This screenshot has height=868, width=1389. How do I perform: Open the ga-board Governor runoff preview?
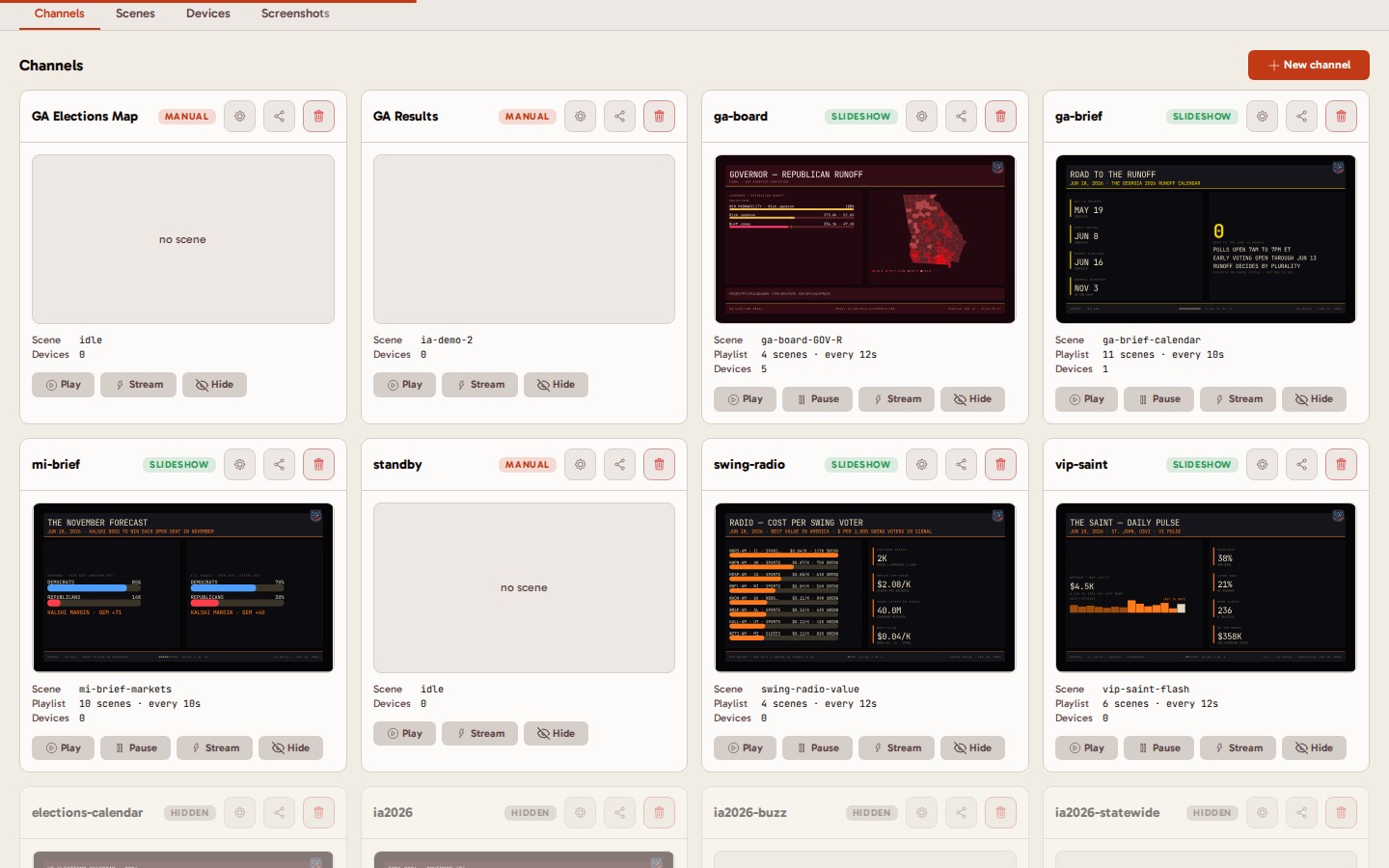[865, 239]
